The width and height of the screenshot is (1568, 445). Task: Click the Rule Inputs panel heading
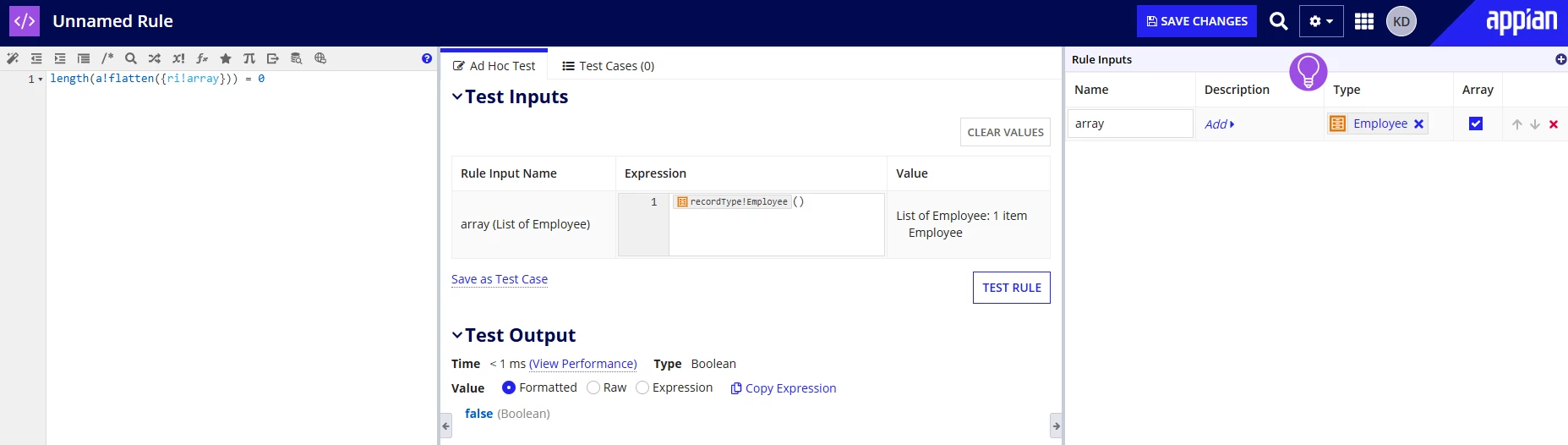tap(1101, 59)
